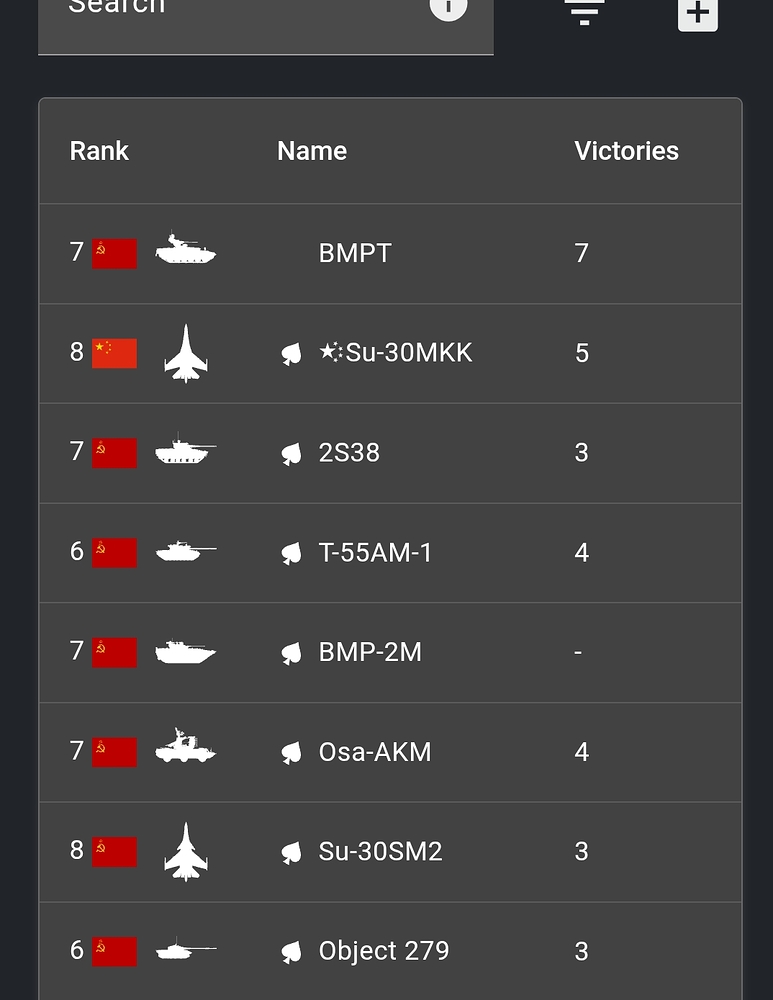This screenshot has width=773, height=1000.
Task: Click the spade icon beside 2S38
Action: [x=291, y=454]
